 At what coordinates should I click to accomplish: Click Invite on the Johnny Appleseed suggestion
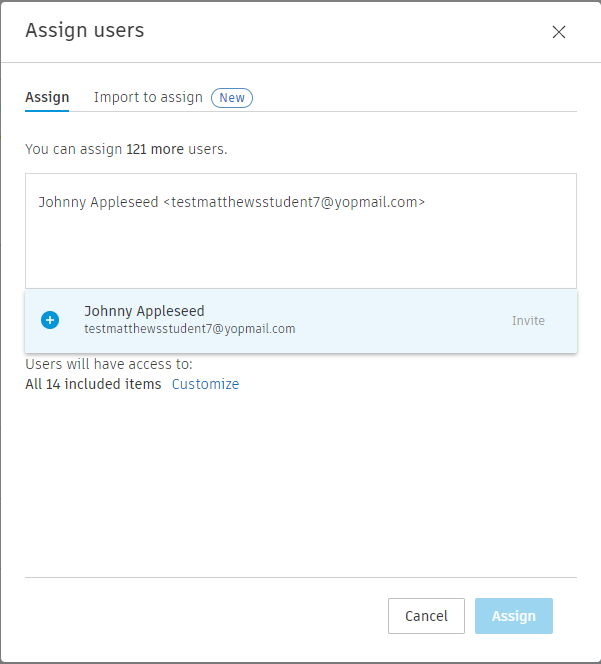528,321
